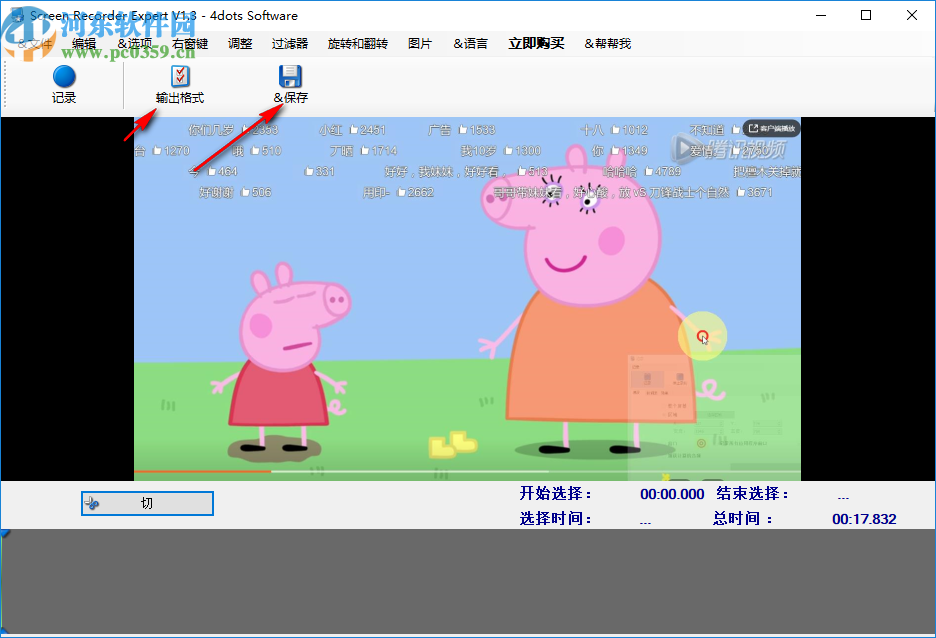
Task: Open the 图片 picture menu
Action: [420, 43]
